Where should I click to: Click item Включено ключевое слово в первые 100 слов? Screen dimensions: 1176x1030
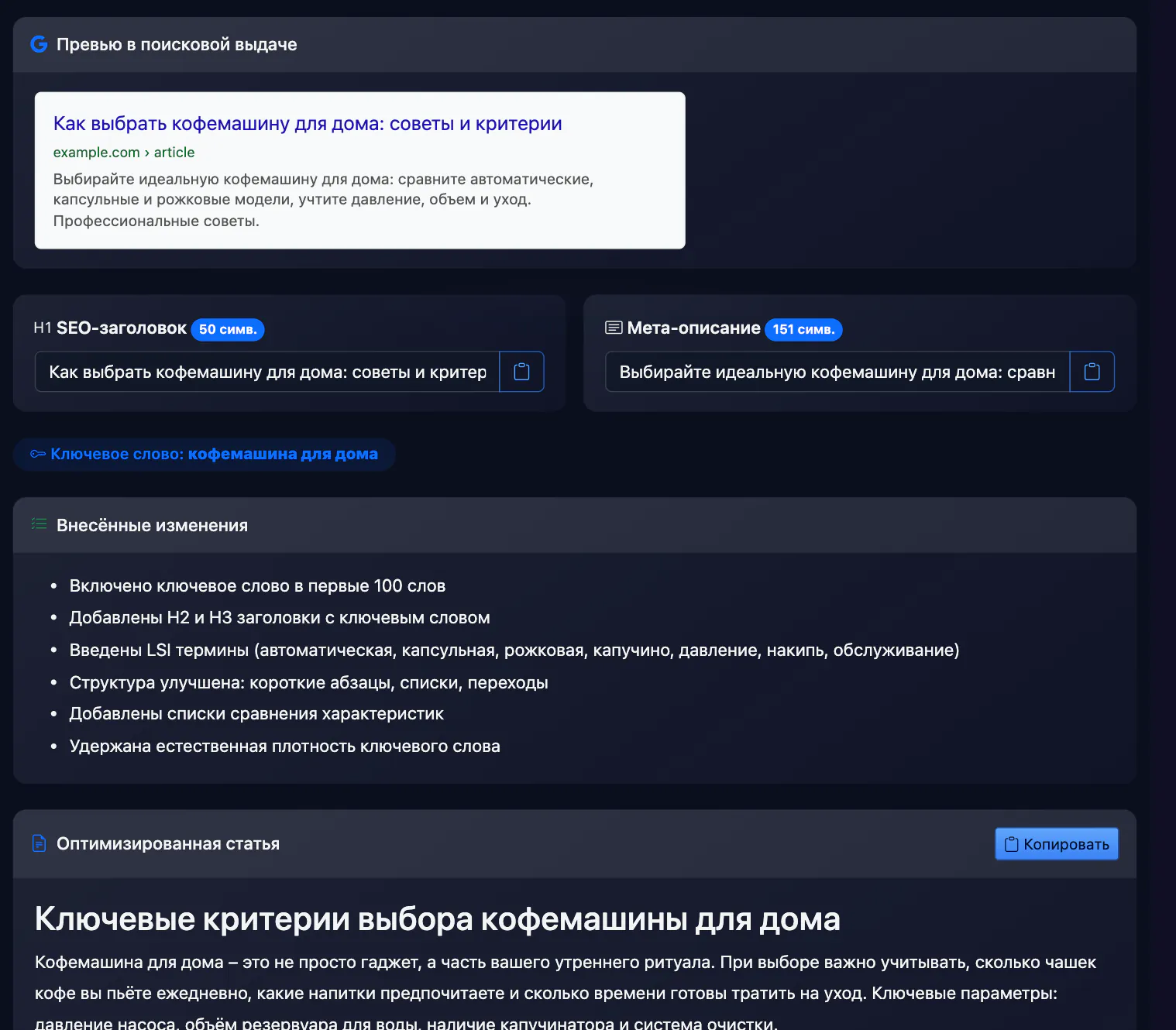[x=257, y=585]
